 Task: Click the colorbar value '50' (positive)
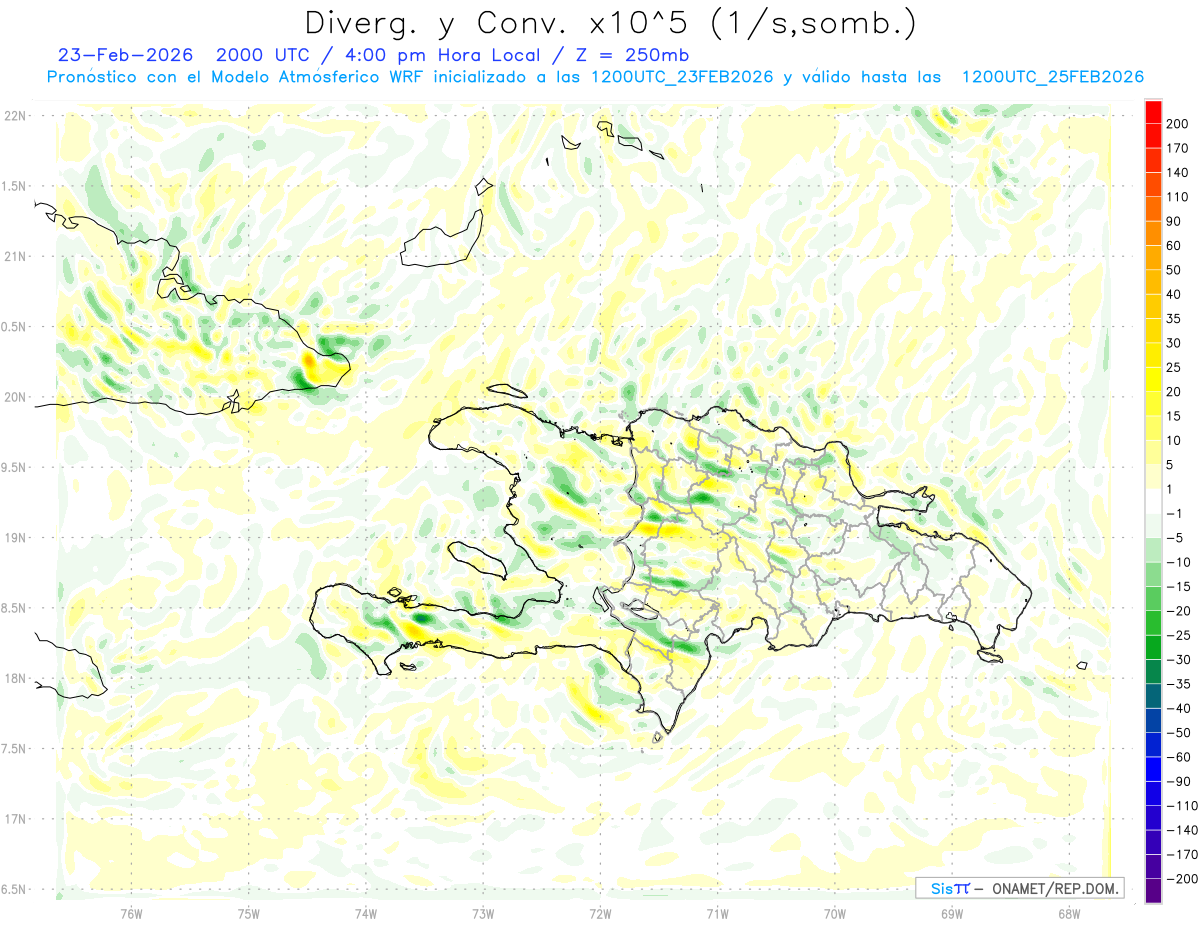coord(1174,270)
